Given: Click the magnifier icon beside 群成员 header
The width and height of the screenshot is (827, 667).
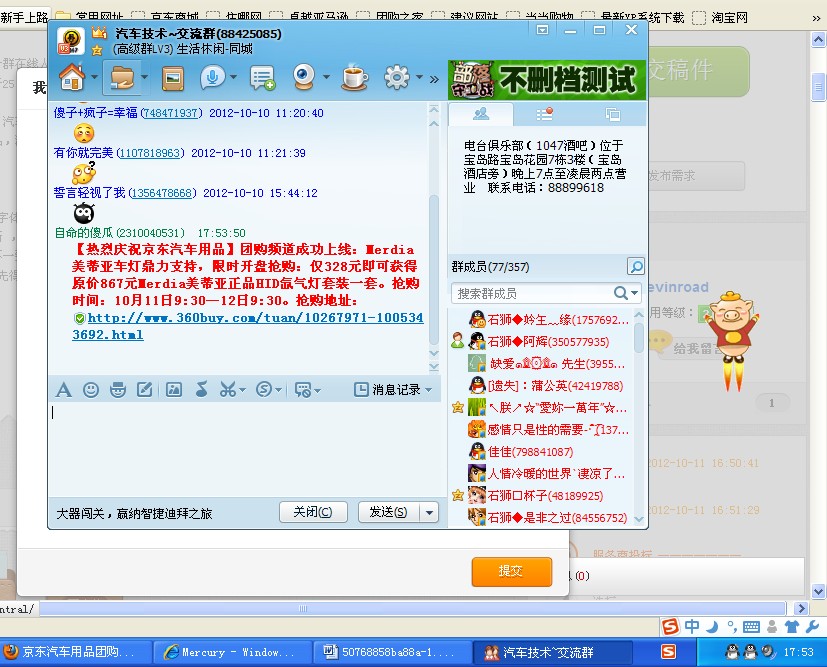Looking at the screenshot, I should point(635,267).
